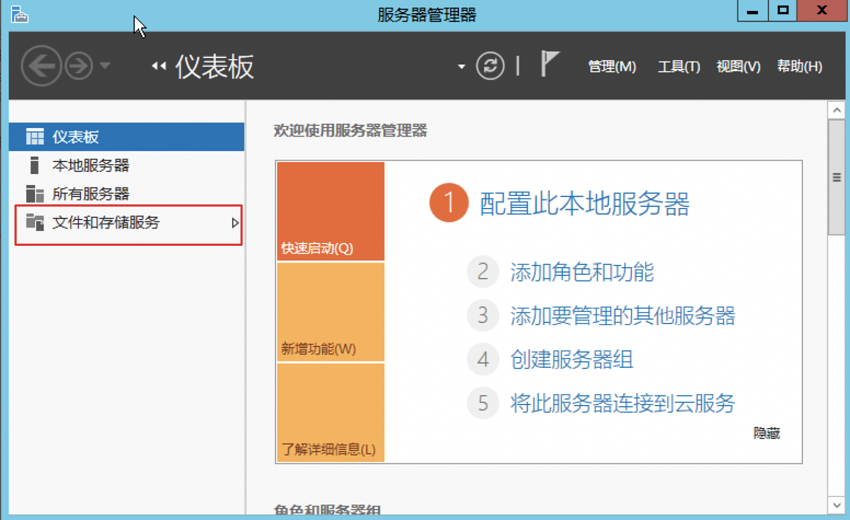Click the vertical scrollbar thumb
This screenshot has width=850, height=520.
[836, 177]
